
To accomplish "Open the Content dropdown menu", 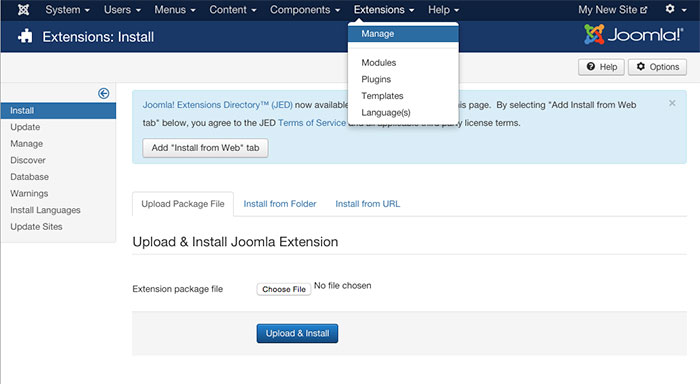I will (233, 9).
